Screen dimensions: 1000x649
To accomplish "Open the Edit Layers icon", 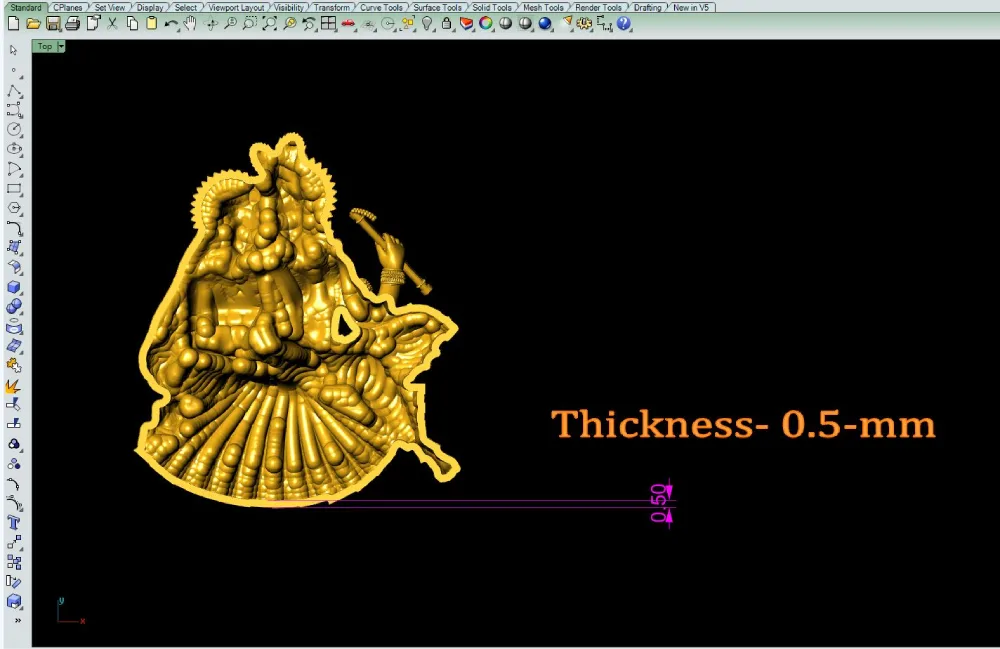I will [x=466, y=24].
